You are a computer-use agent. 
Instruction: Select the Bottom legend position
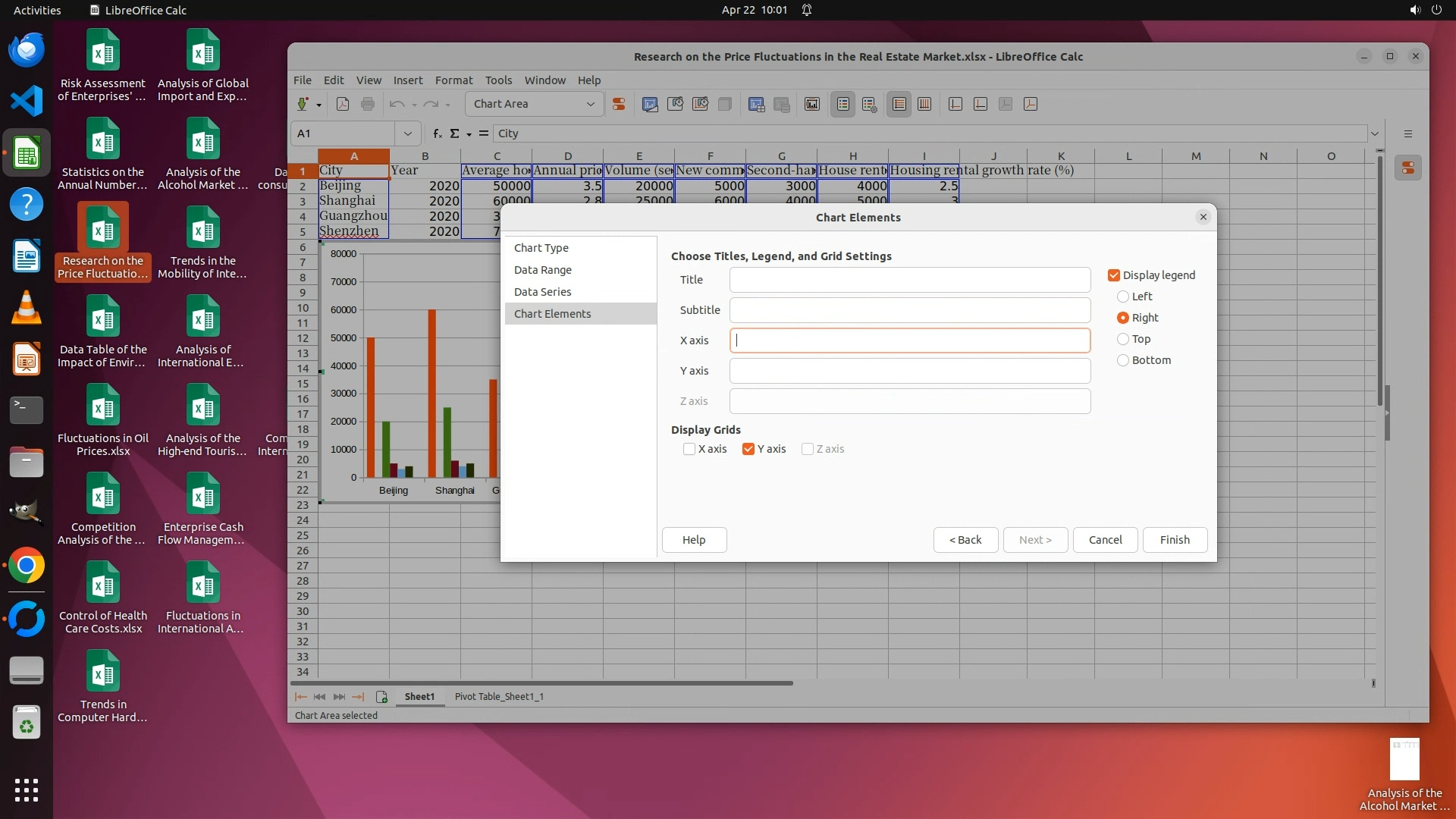click(x=1123, y=360)
